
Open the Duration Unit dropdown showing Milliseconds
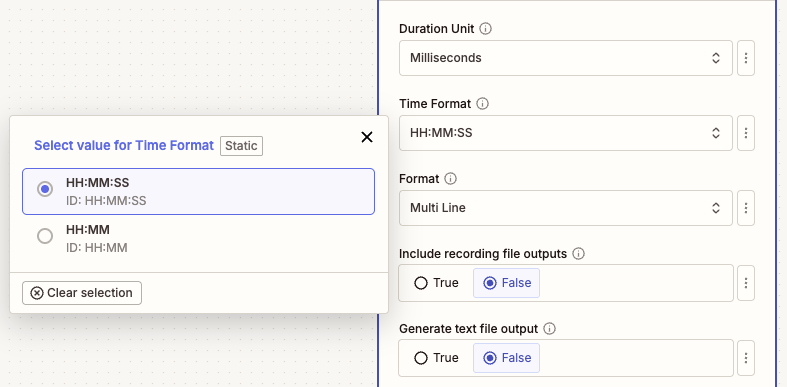[x=566, y=58]
